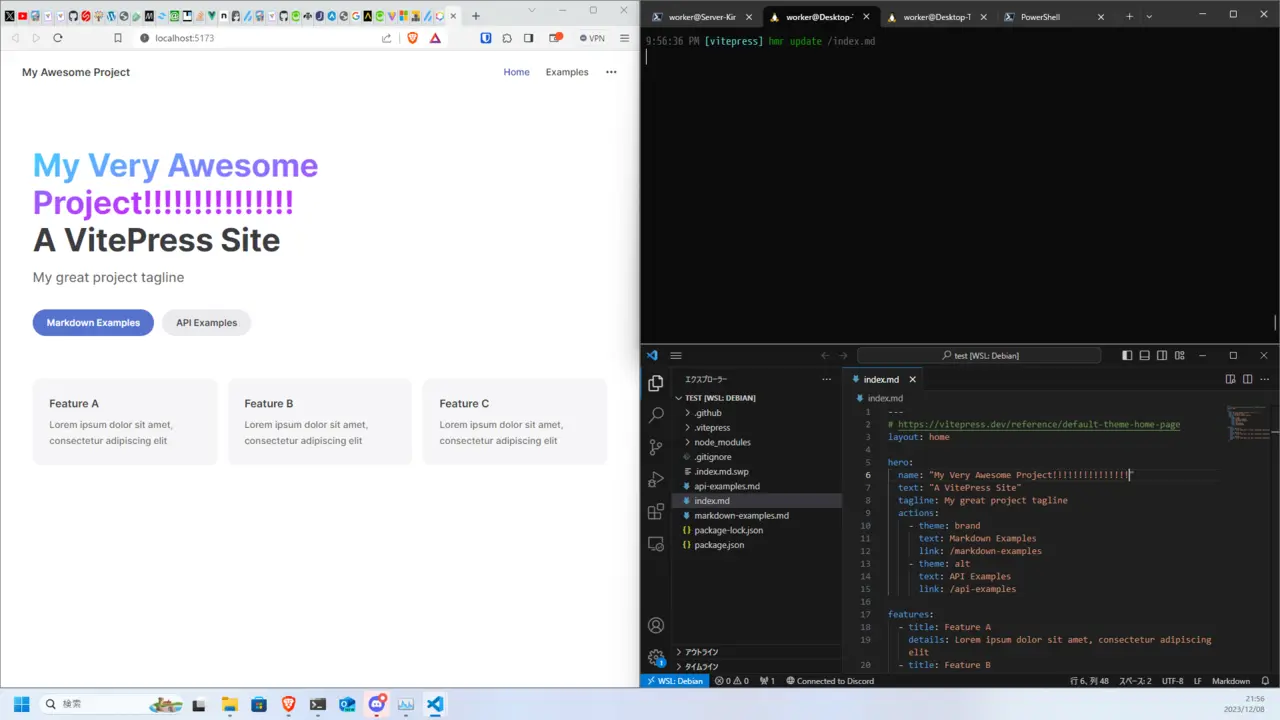This screenshot has height=720, width=1280.
Task: Click VS Code command center search box
Action: pyautogui.click(x=979, y=355)
